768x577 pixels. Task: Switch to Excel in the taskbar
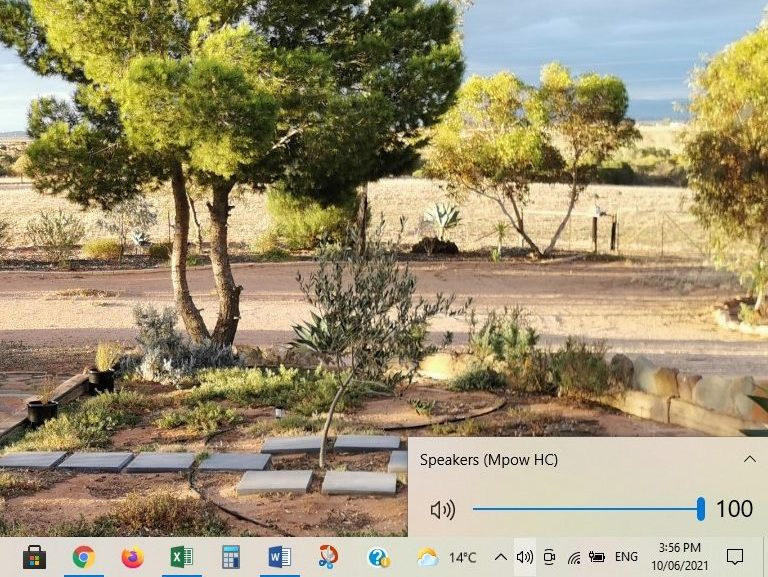pyautogui.click(x=181, y=557)
